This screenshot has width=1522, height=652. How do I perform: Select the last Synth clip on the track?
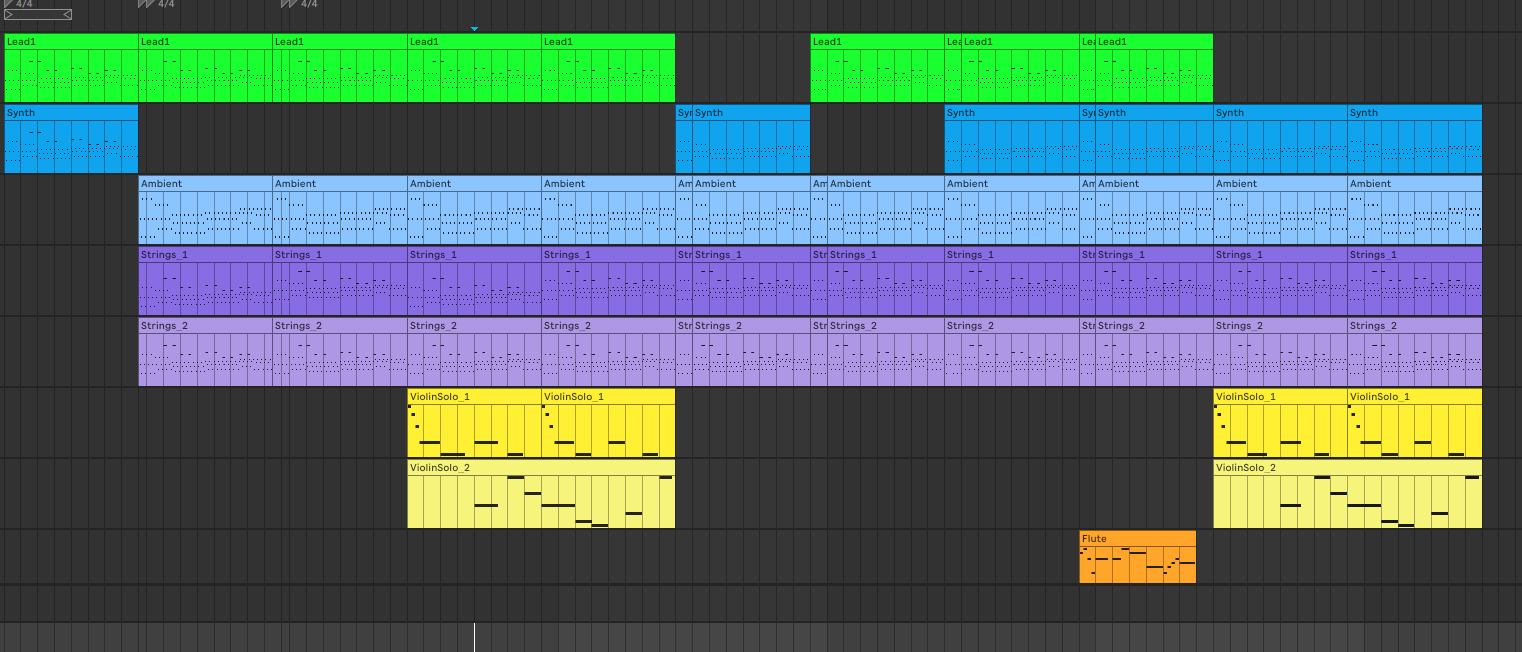pos(1414,139)
